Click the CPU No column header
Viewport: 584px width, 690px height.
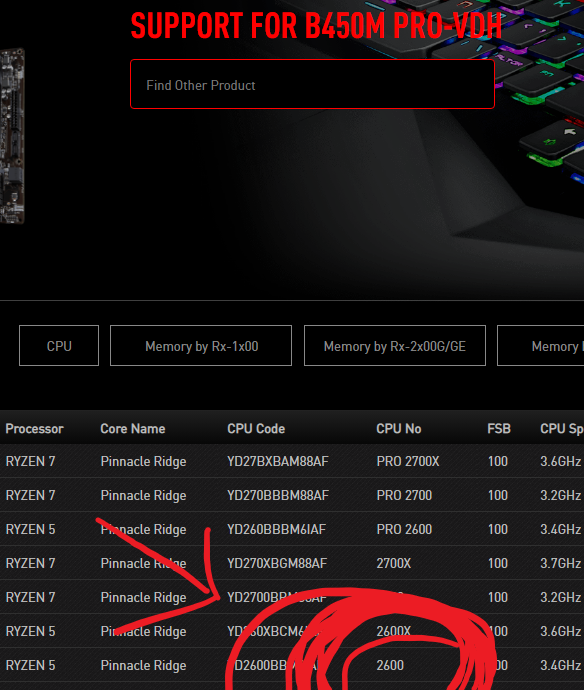pyautogui.click(x=399, y=429)
